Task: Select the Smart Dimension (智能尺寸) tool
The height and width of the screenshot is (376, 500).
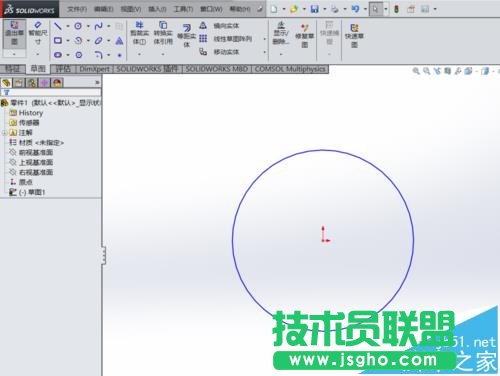Action: tap(38, 33)
